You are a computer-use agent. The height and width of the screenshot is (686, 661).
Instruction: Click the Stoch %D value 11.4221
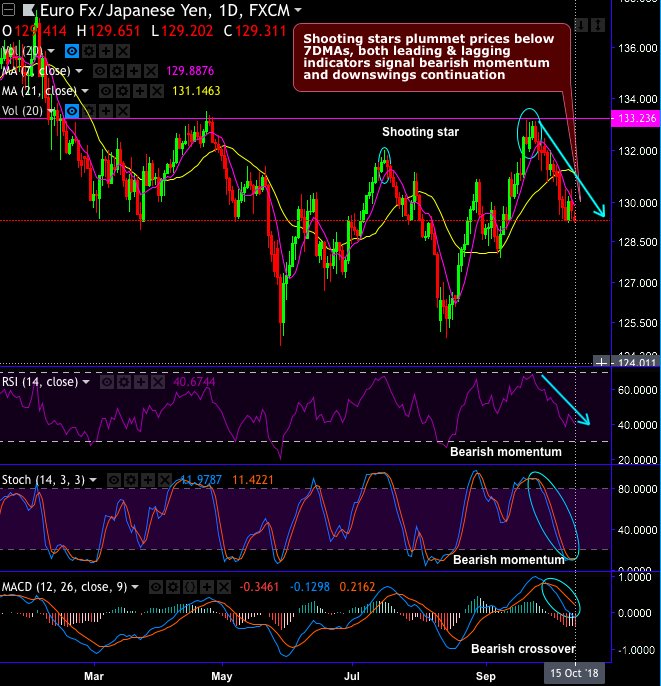(x=253, y=480)
